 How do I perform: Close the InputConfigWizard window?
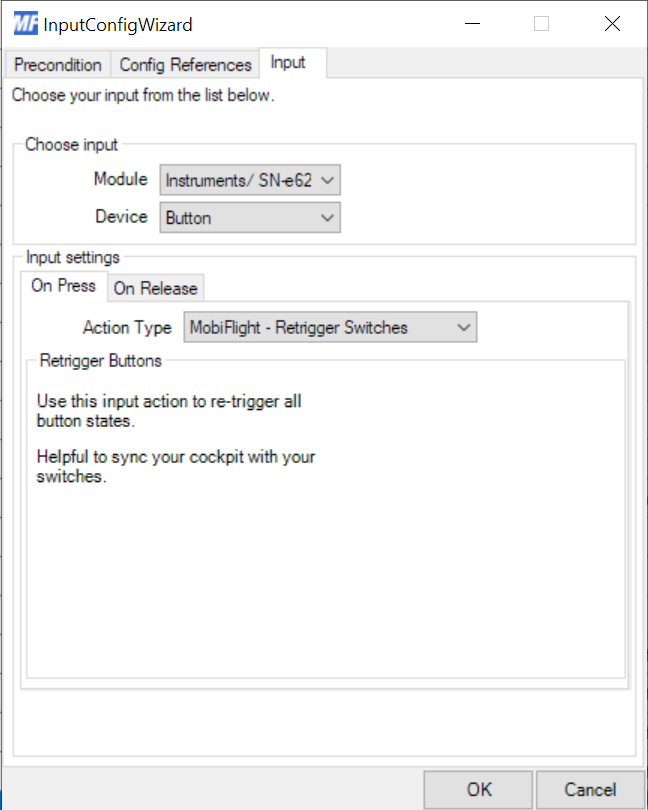pos(612,24)
